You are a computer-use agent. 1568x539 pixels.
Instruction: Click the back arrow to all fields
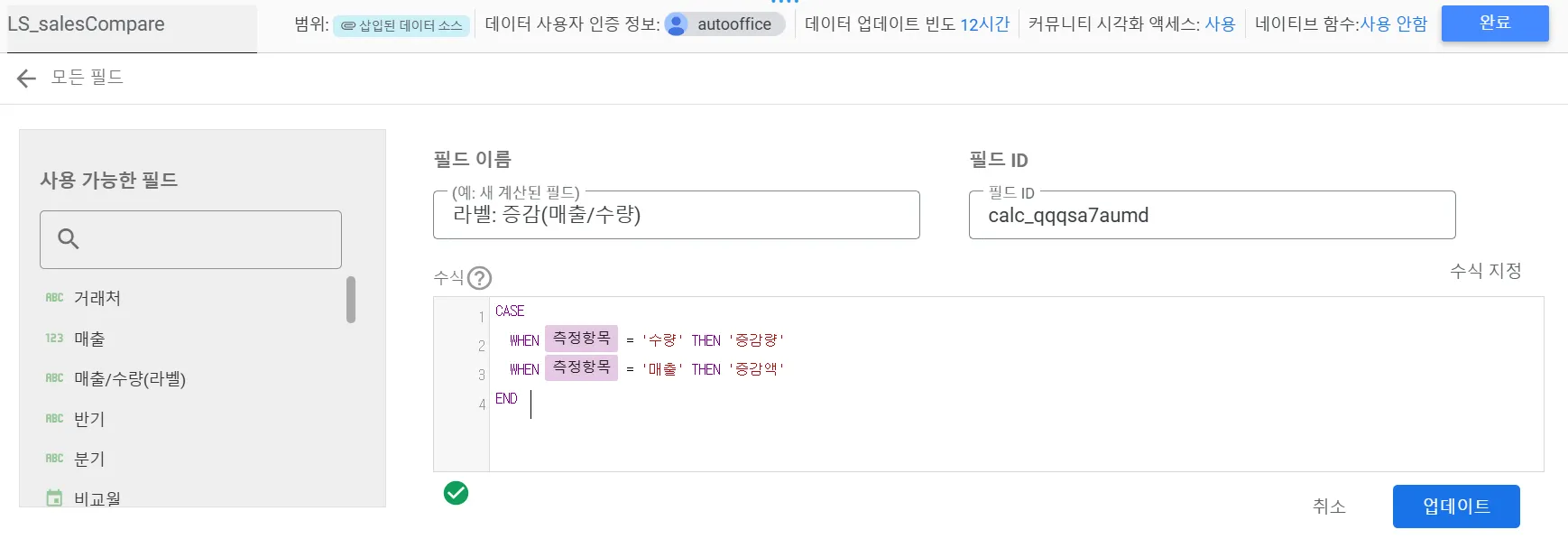point(26,79)
